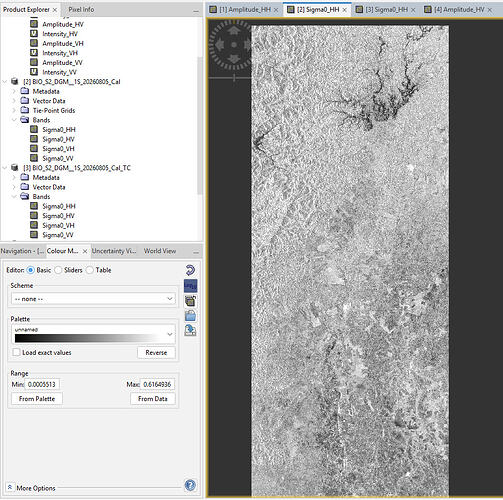Select Vector Data under product [3]
Viewport: 503px width, 500px height.
pos(49,187)
